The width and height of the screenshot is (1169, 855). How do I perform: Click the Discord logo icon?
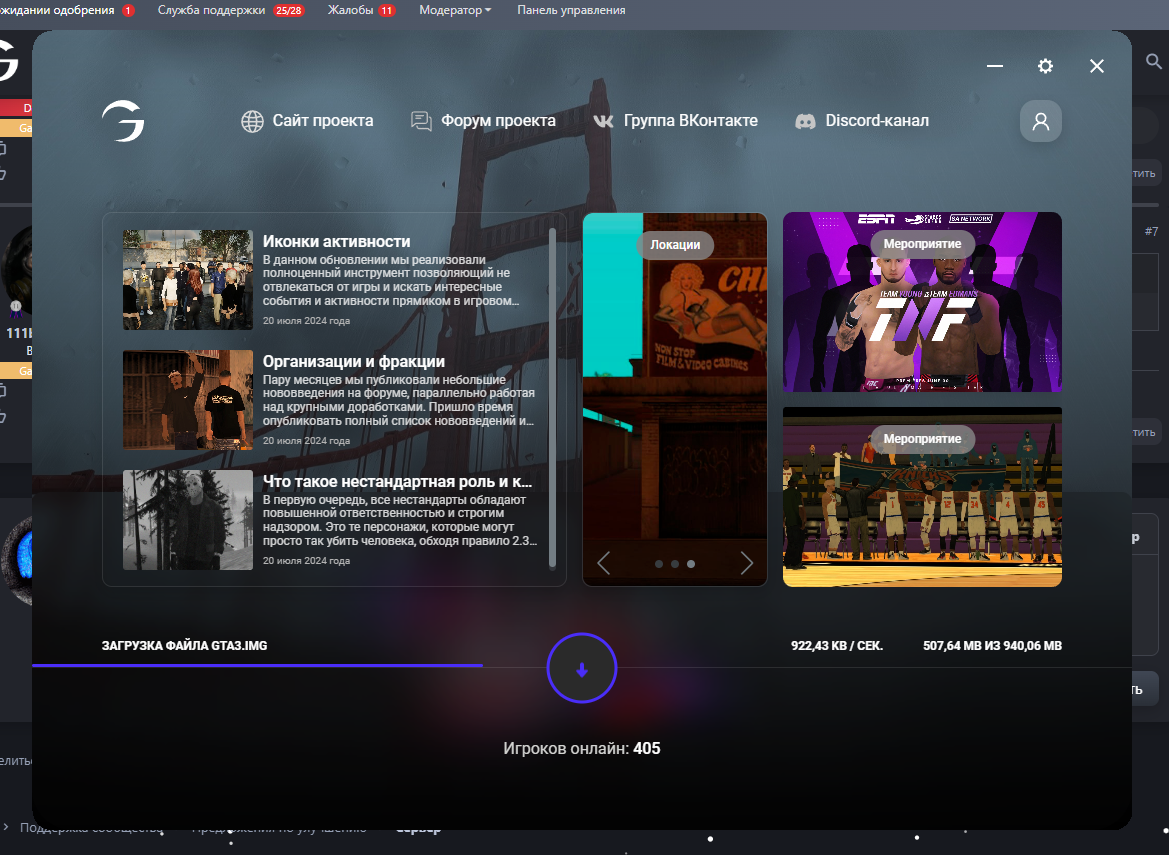805,121
